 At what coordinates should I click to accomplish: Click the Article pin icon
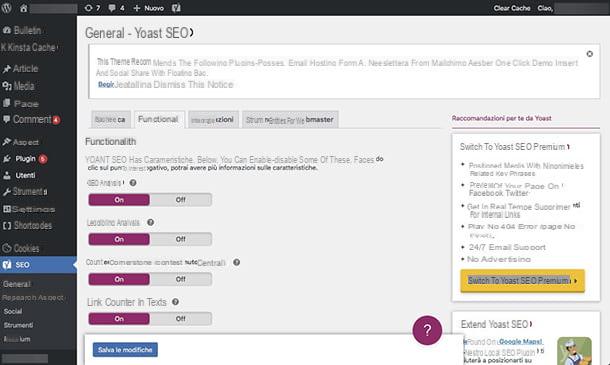pyautogui.click(x=7, y=69)
